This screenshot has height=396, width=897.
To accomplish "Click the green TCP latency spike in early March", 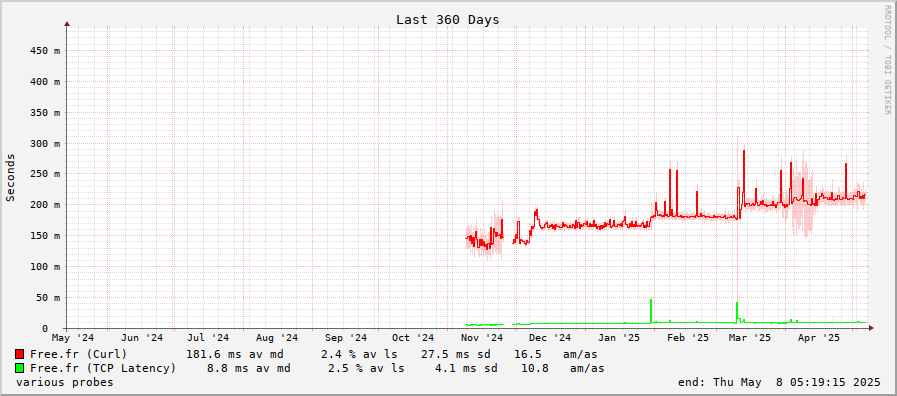I will (737, 312).
